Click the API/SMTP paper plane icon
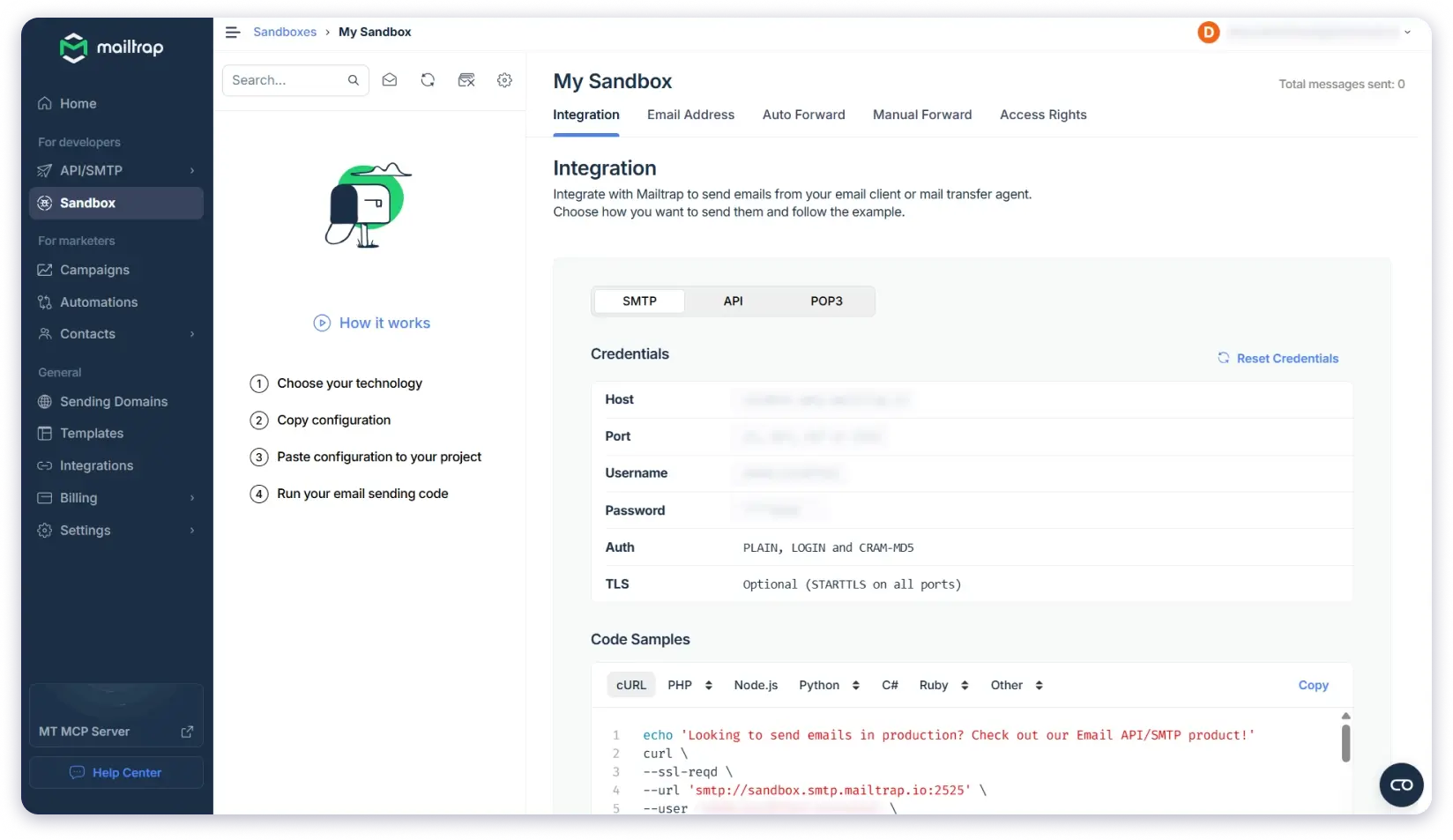This screenshot has width=1453, height=840. pyautogui.click(x=45, y=171)
